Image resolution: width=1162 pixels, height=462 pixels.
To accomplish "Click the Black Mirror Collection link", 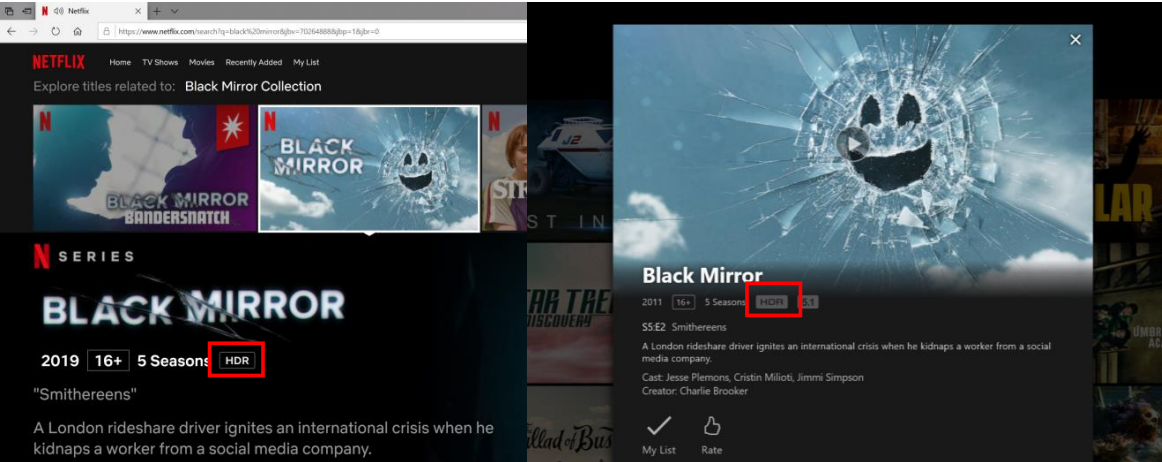I will pos(253,86).
